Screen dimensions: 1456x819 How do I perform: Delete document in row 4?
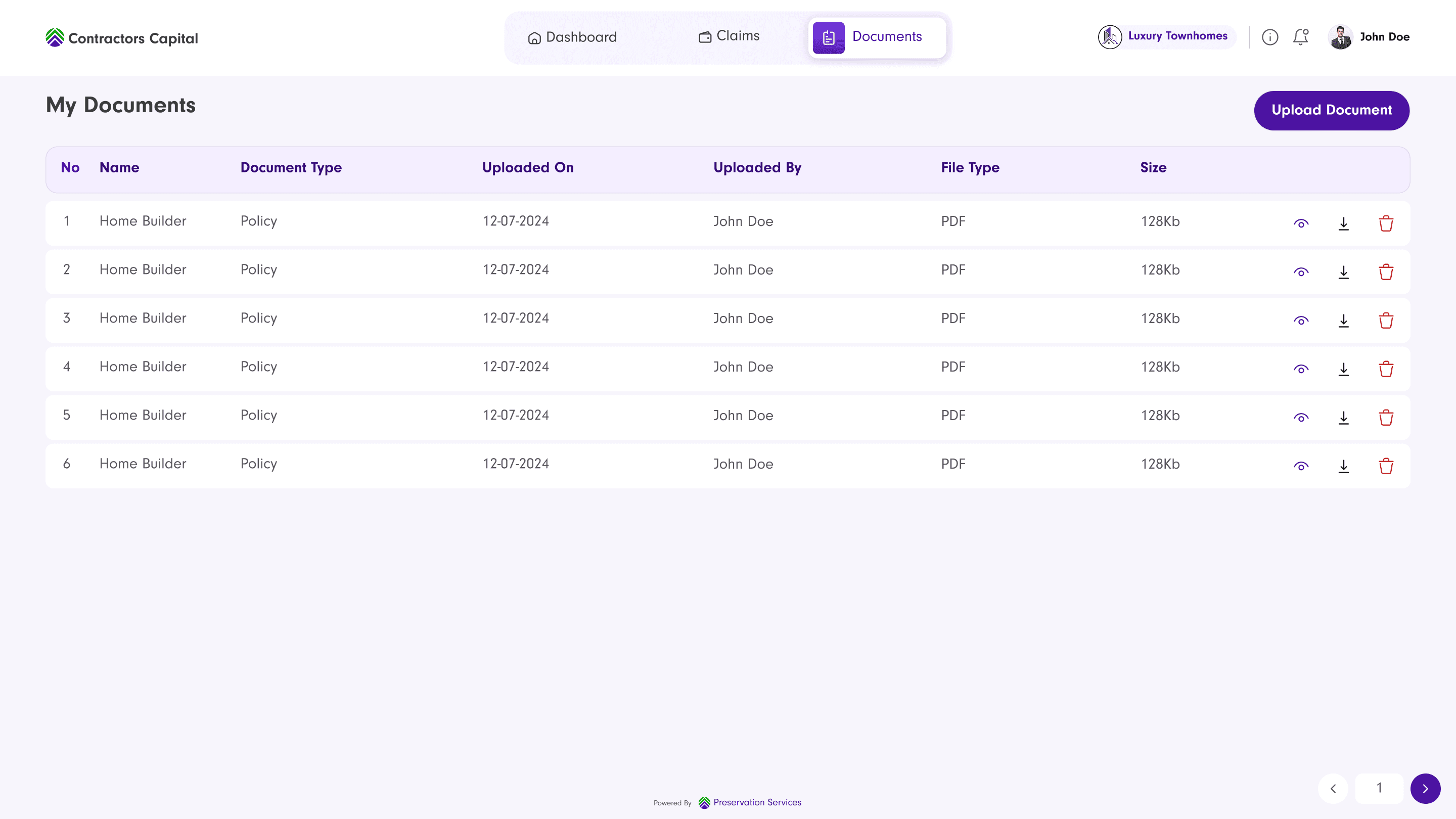(1386, 370)
